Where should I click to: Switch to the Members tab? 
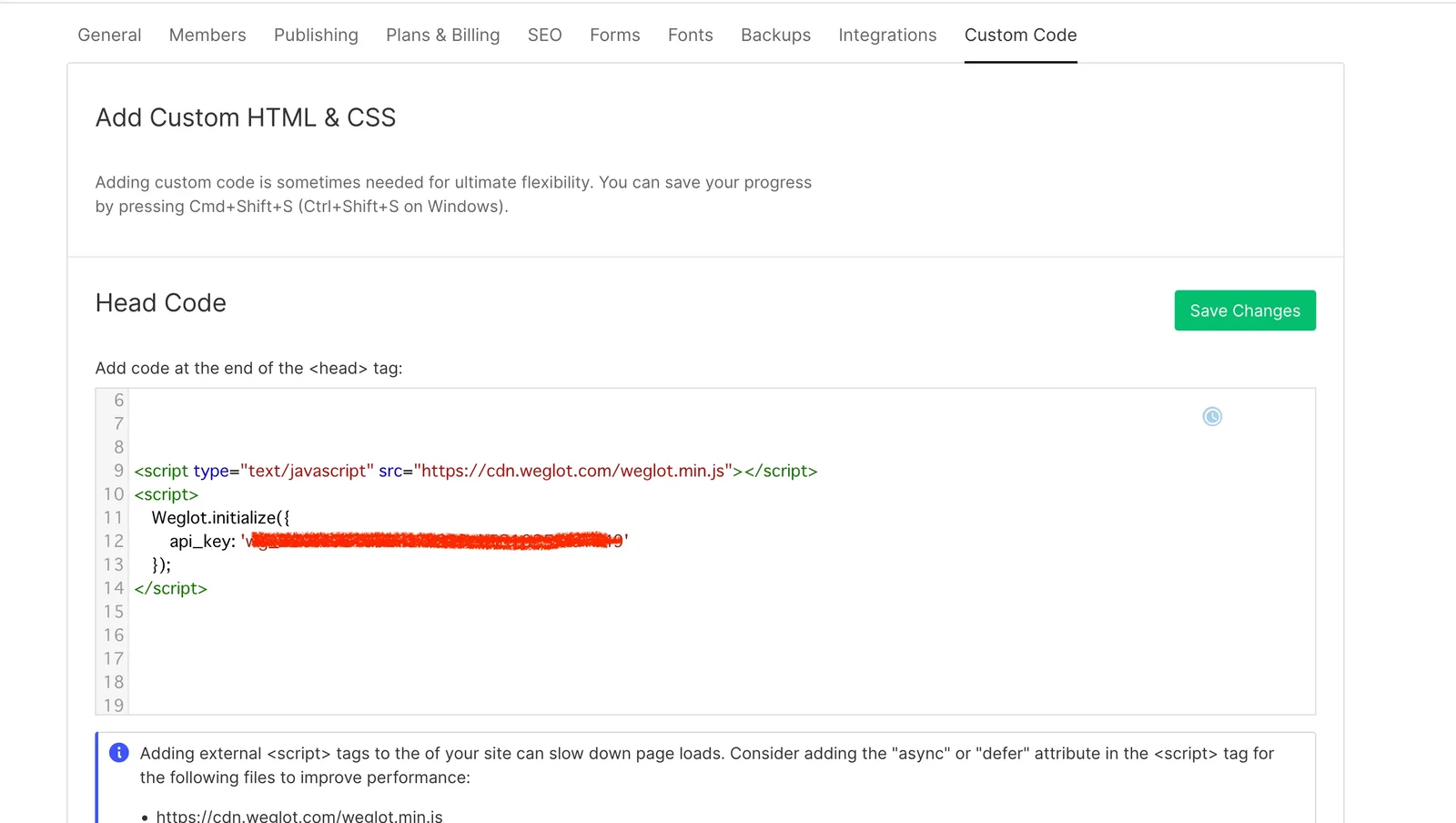click(207, 35)
